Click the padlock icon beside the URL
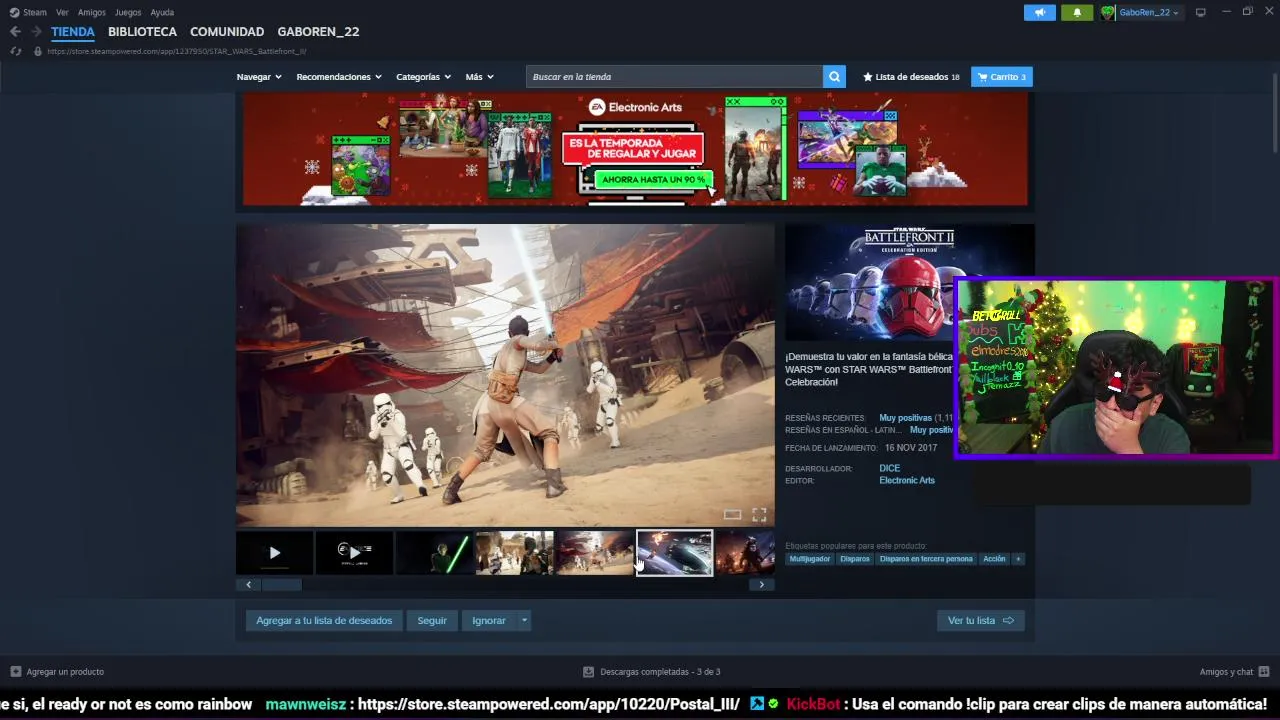The image size is (1280, 720). [x=38, y=51]
